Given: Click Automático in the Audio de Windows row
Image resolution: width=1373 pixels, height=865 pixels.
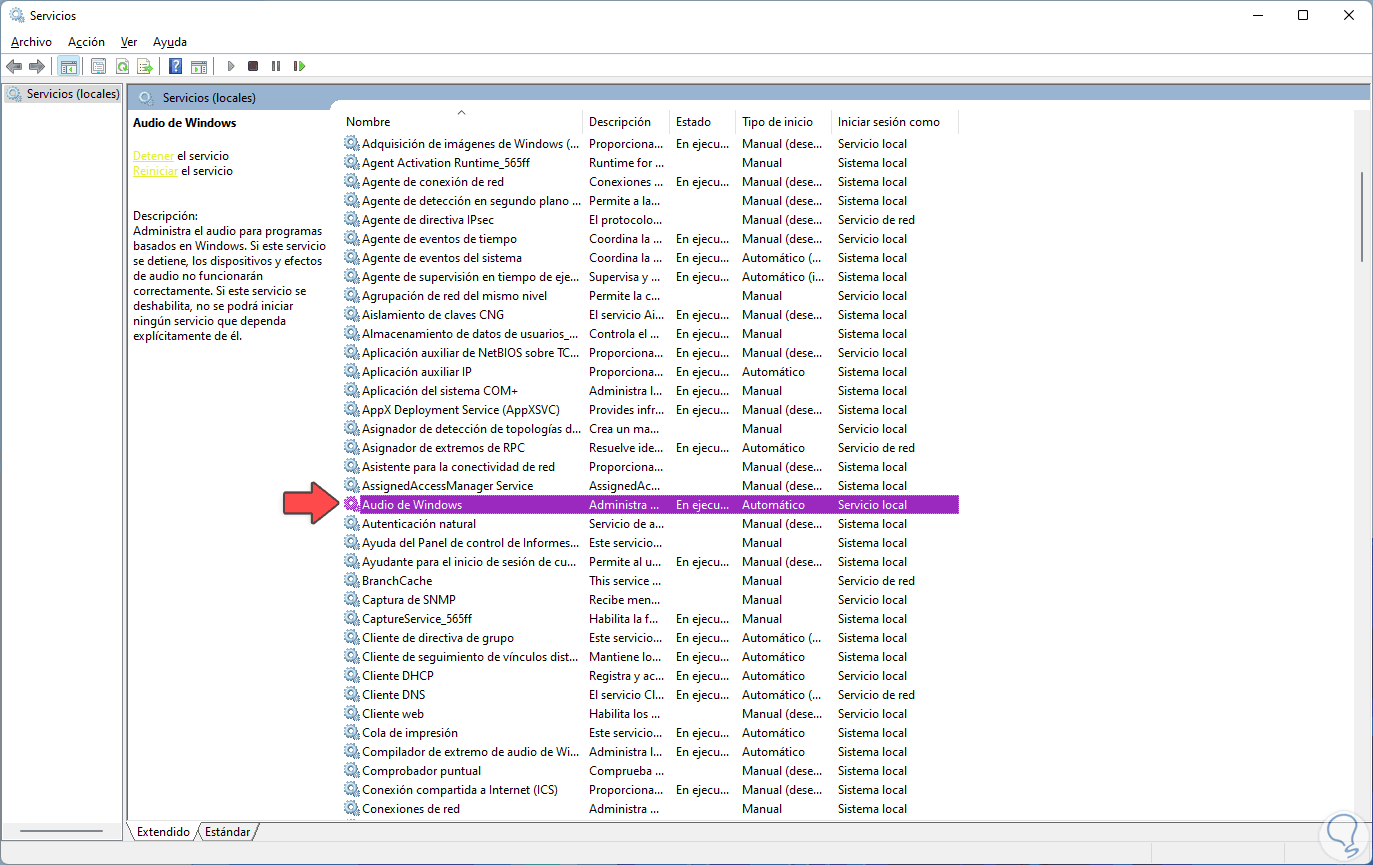Looking at the screenshot, I should coord(773,505).
